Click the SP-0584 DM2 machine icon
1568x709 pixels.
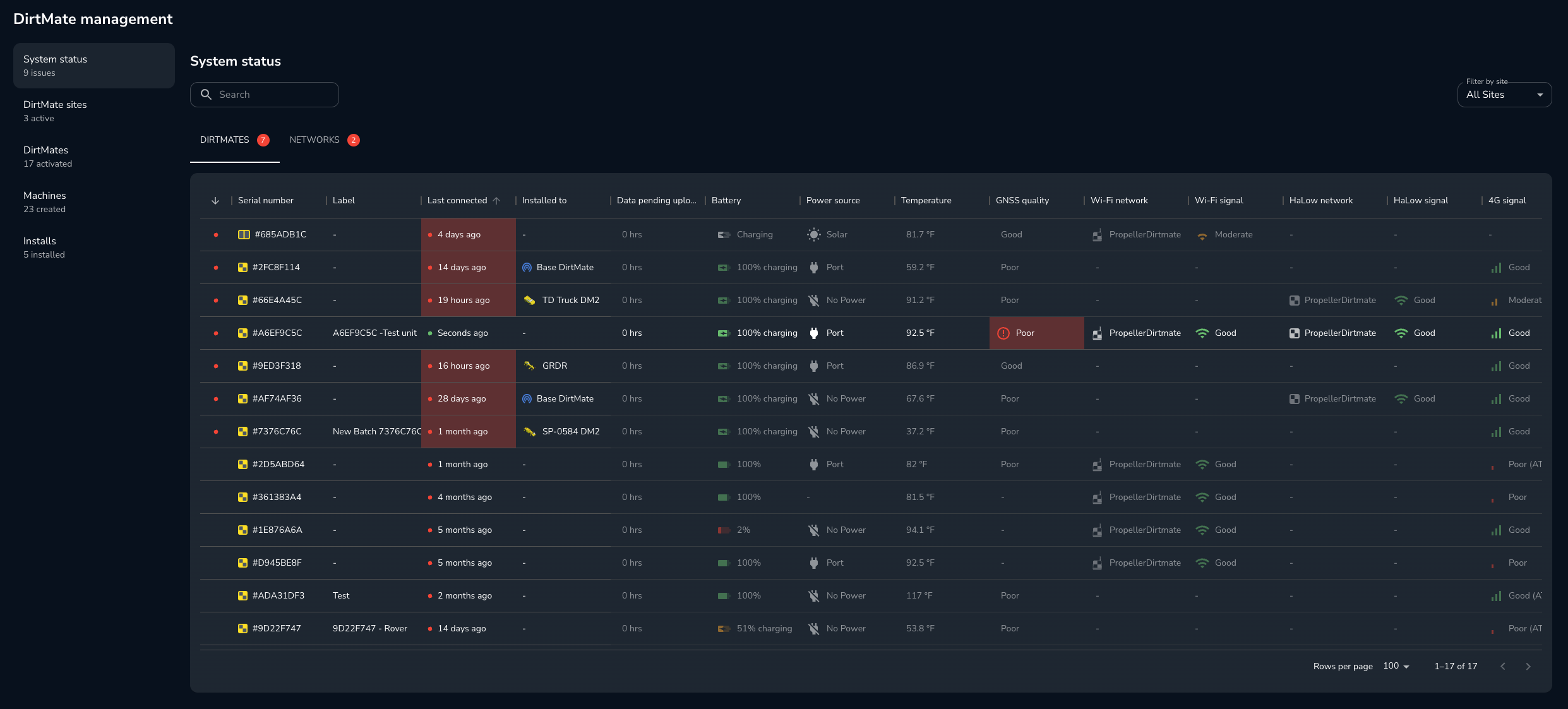tap(529, 432)
